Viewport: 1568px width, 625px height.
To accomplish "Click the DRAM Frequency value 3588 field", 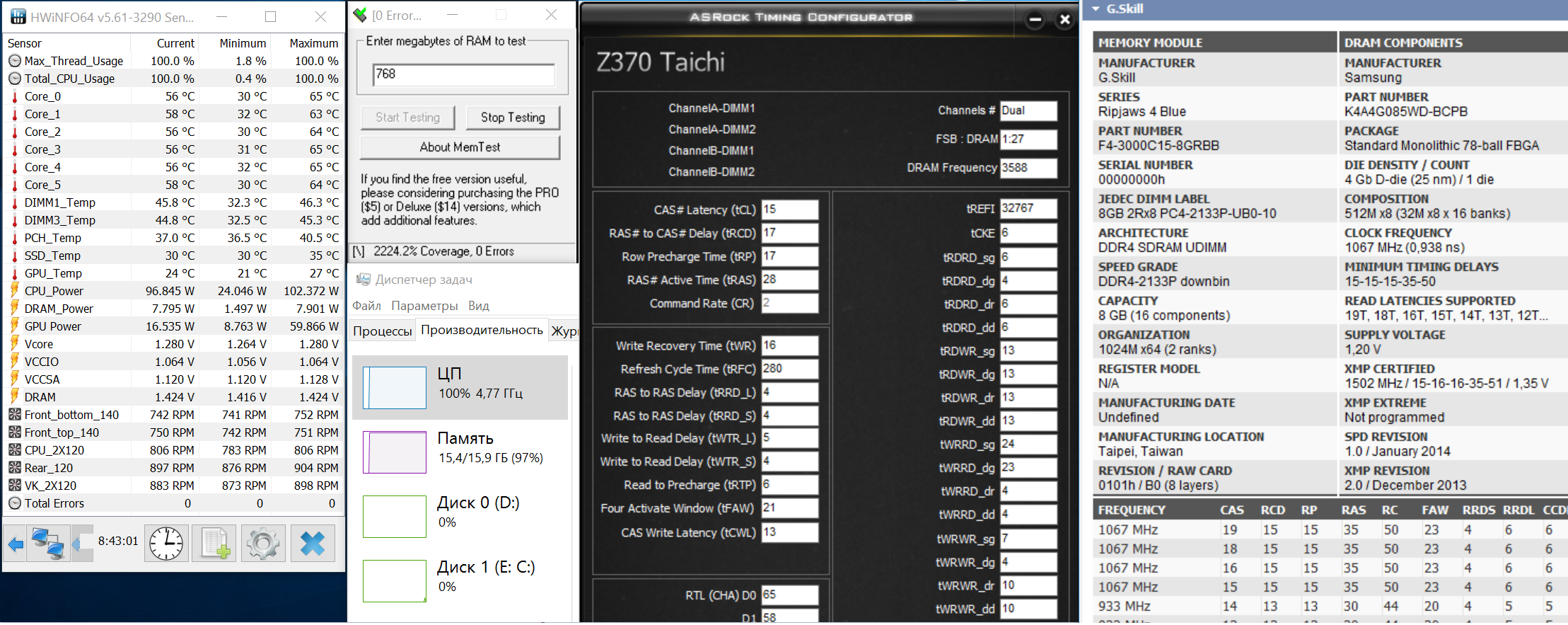I will [1029, 168].
